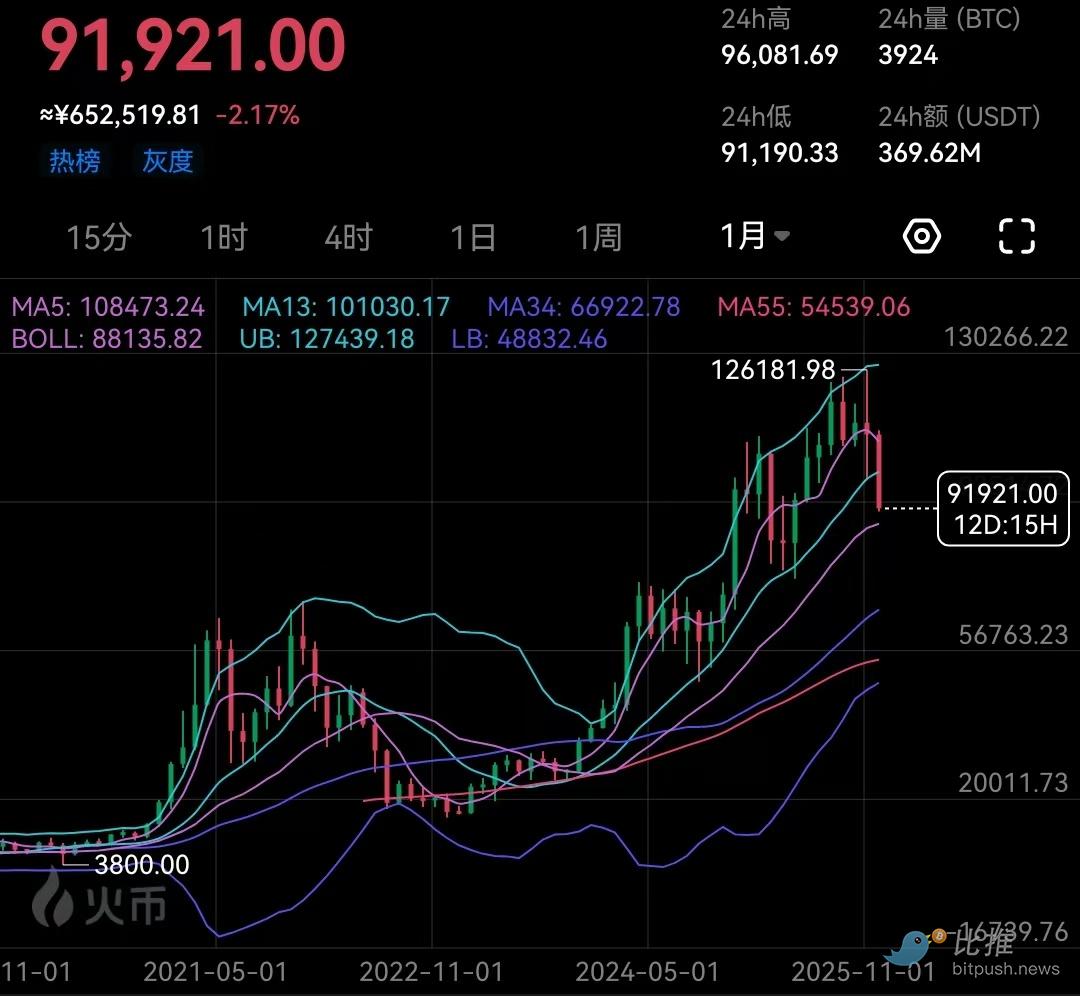This screenshot has height=996, width=1080.
Task: Click the 3800.00 low price marker
Action: pyautogui.click(x=140, y=864)
